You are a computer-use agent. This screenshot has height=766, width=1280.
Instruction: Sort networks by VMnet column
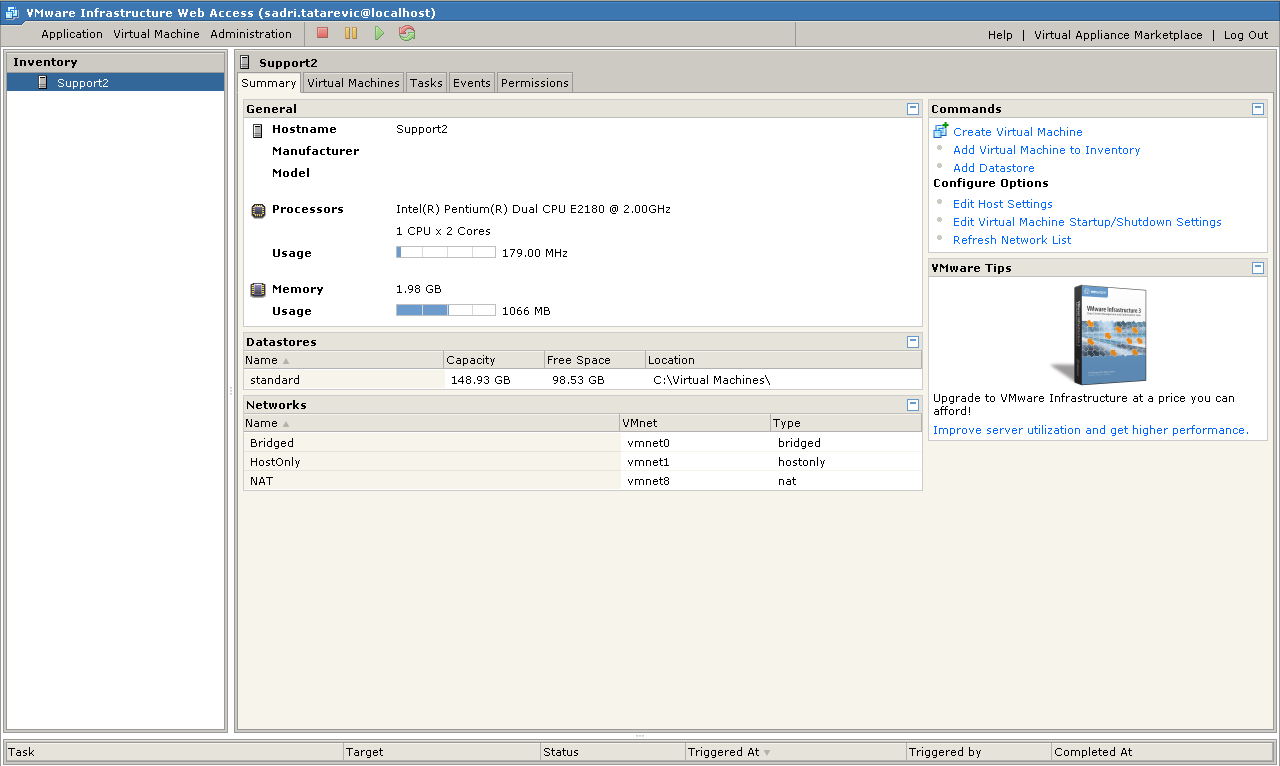click(x=695, y=423)
